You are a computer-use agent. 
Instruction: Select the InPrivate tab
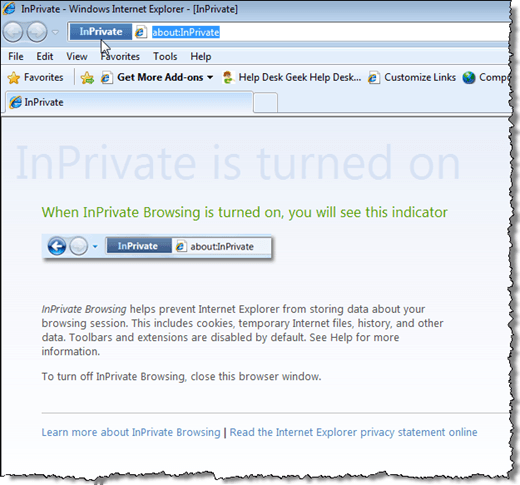(129, 102)
